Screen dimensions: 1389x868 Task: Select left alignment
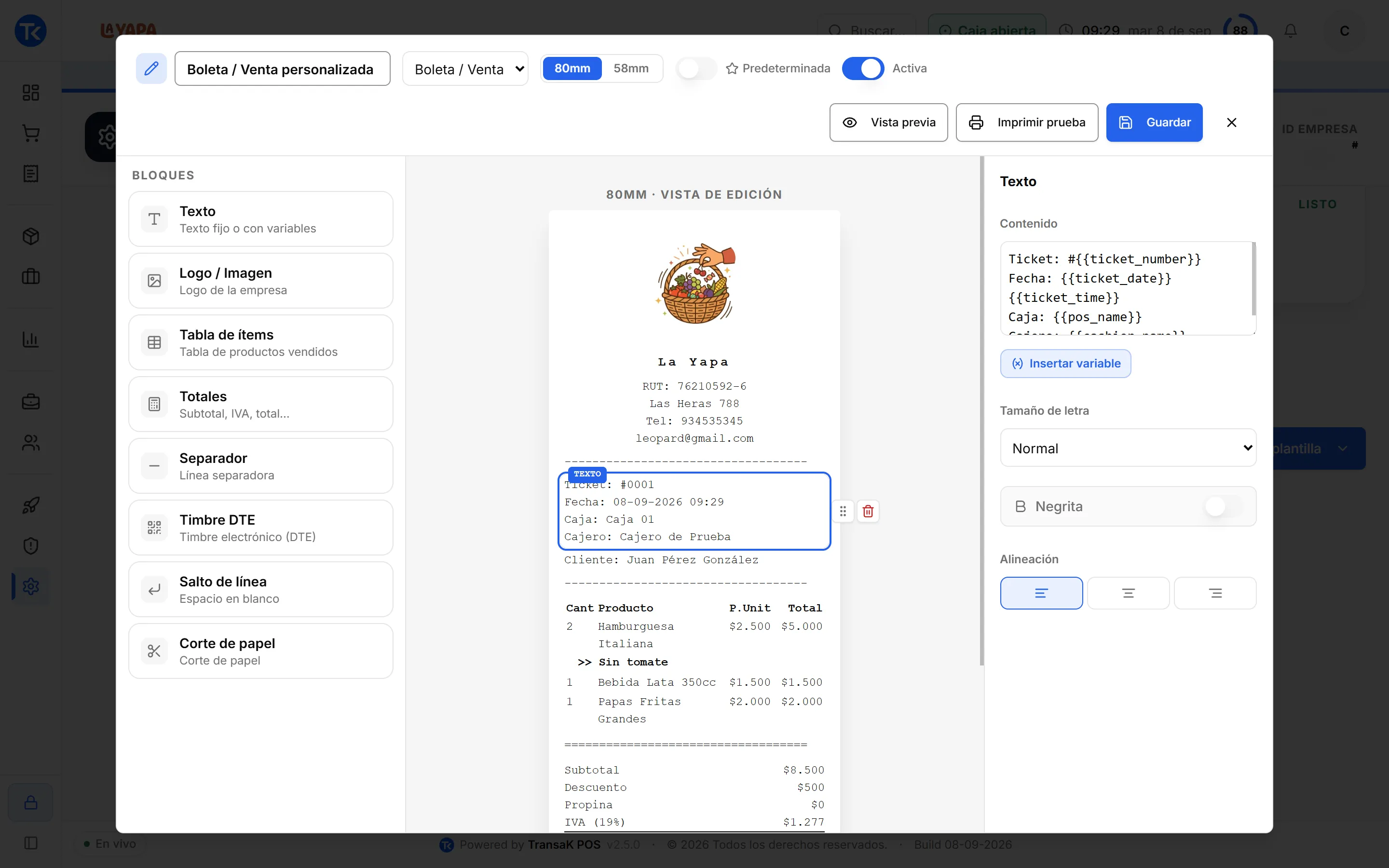pos(1041,593)
